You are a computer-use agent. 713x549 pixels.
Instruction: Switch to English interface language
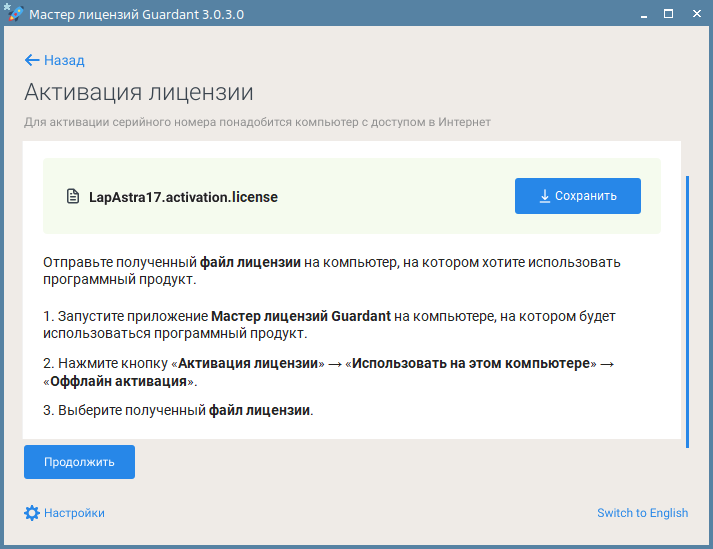pyautogui.click(x=642, y=513)
